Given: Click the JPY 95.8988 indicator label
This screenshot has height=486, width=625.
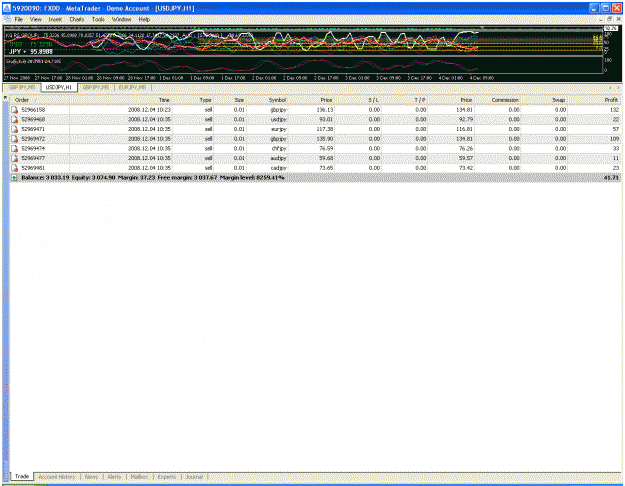Looking at the screenshot, I should (31, 52).
